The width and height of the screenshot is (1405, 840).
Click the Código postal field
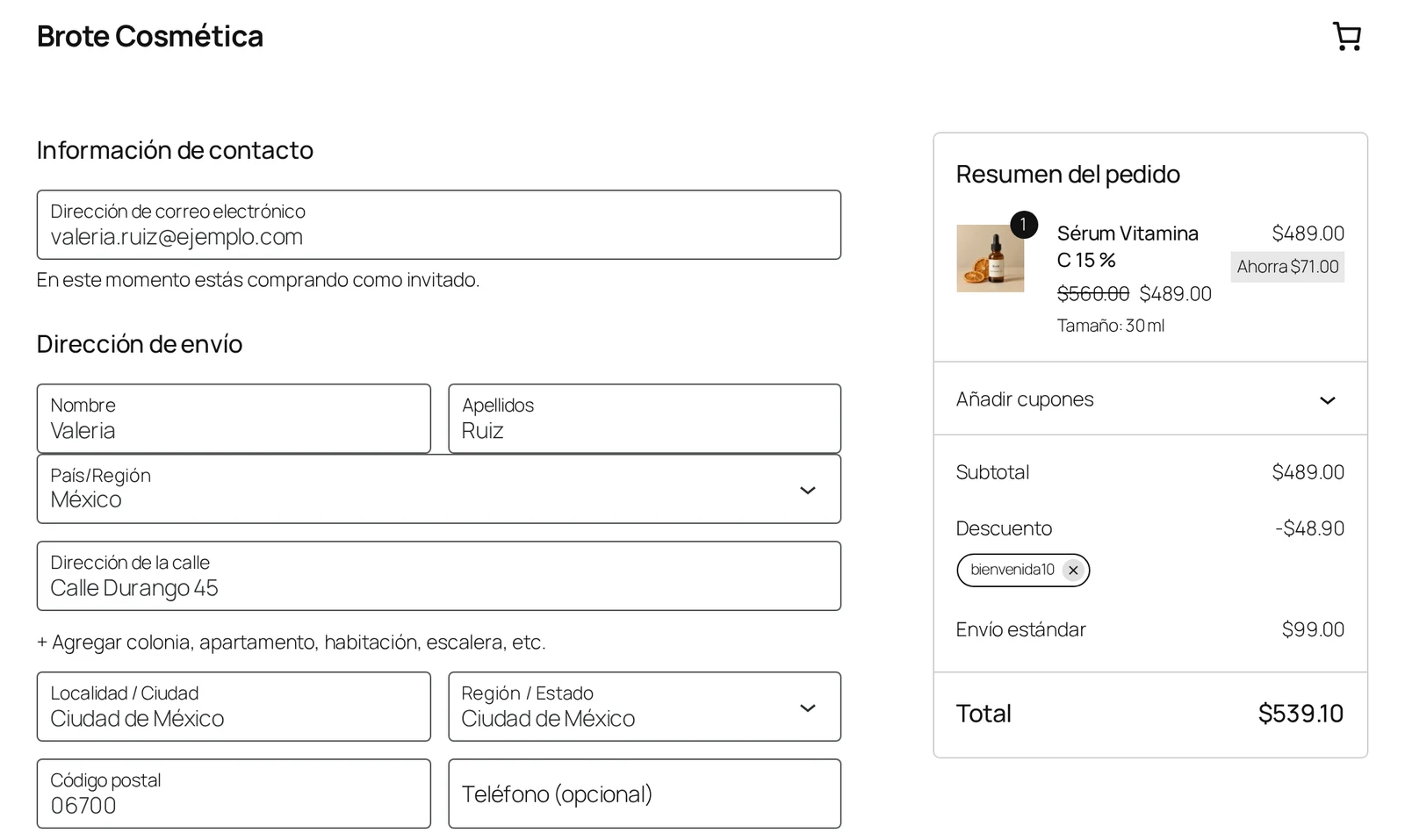(x=234, y=793)
